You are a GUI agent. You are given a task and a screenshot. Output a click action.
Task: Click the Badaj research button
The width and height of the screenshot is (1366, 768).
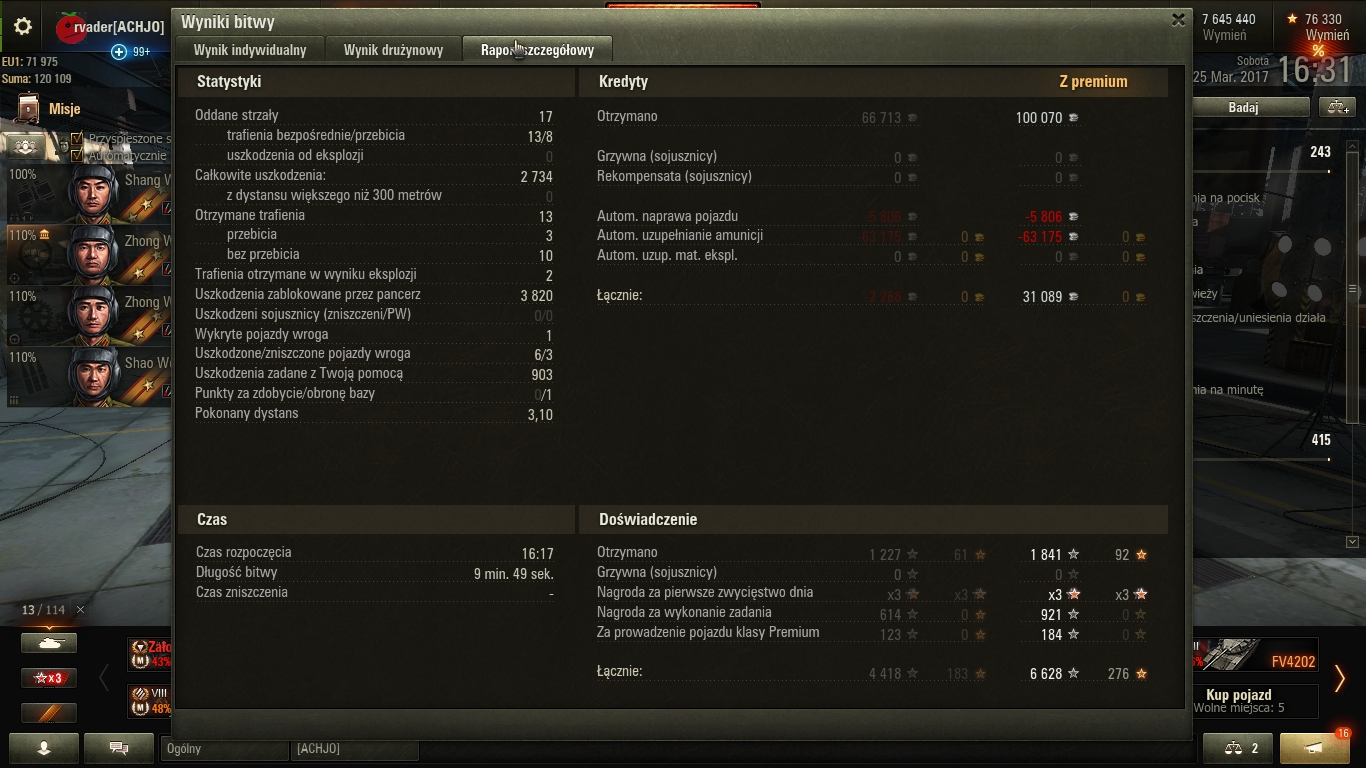pyautogui.click(x=1243, y=107)
